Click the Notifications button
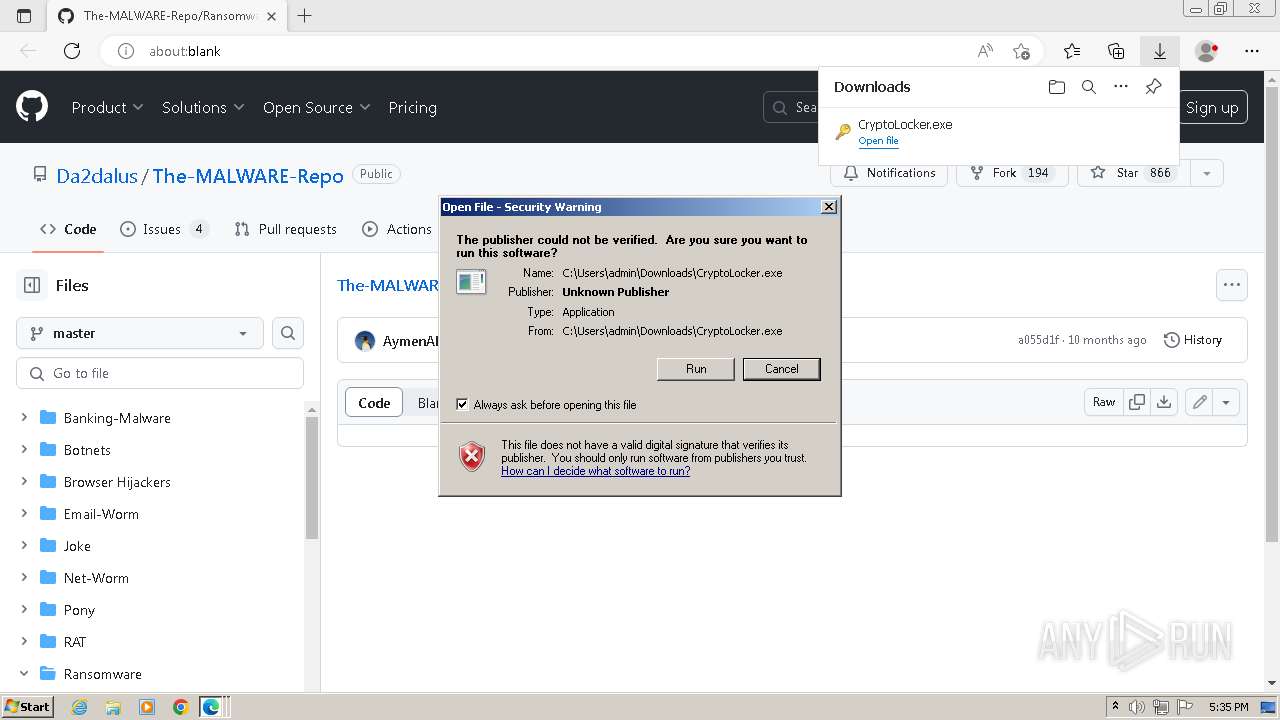1280x720 pixels. 889,173
